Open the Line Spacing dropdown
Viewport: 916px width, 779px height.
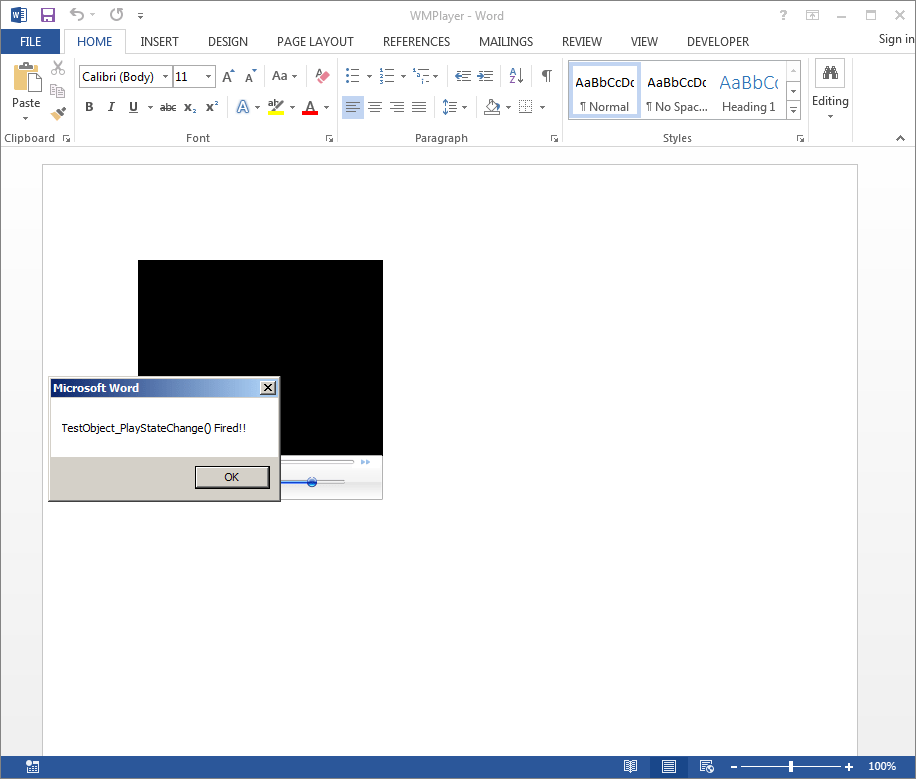coord(455,106)
